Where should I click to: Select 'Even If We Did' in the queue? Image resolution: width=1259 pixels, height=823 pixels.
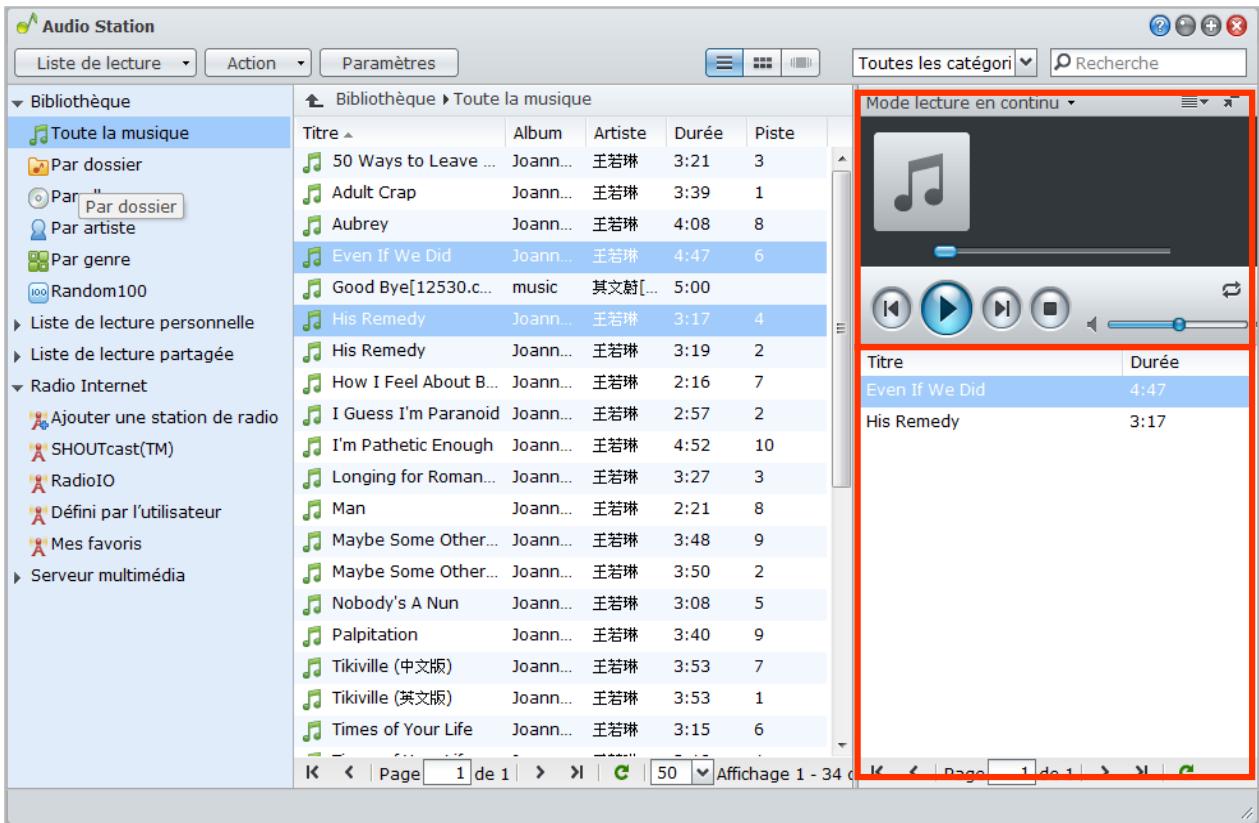point(1054,390)
